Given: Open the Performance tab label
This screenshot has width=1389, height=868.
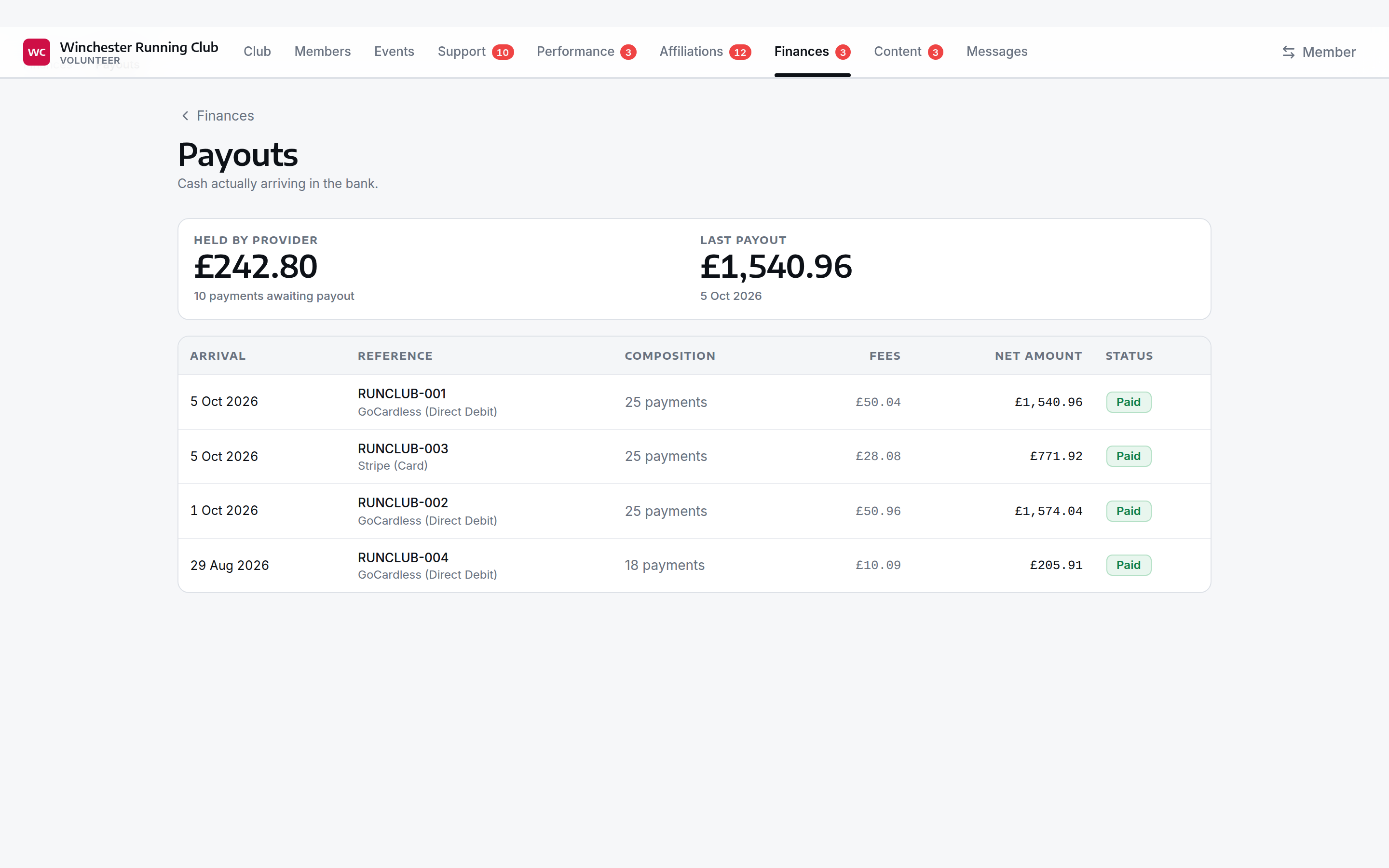Looking at the screenshot, I should (x=575, y=52).
